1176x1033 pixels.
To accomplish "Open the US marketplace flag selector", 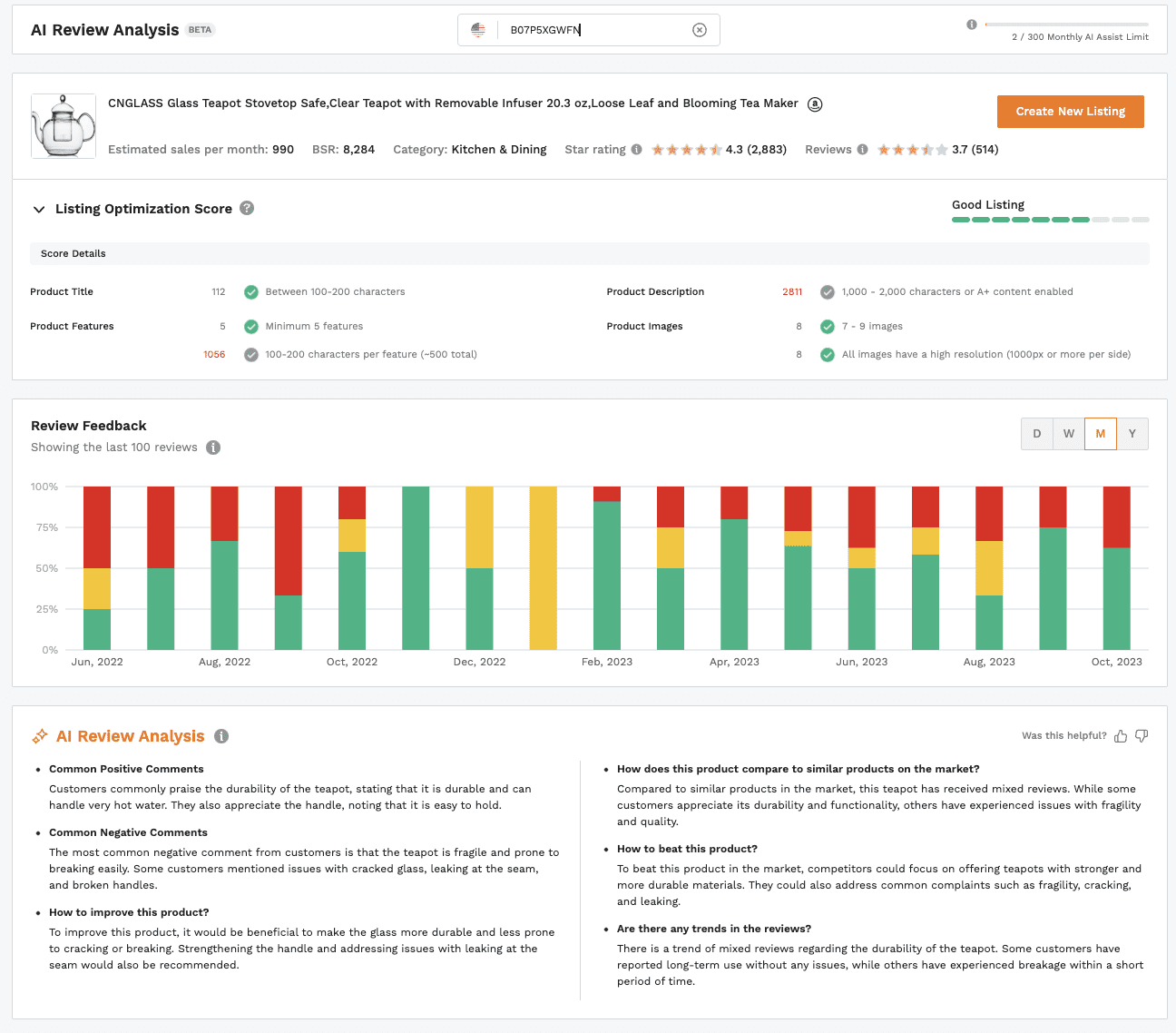I will pyautogui.click(x=478, y=30).
